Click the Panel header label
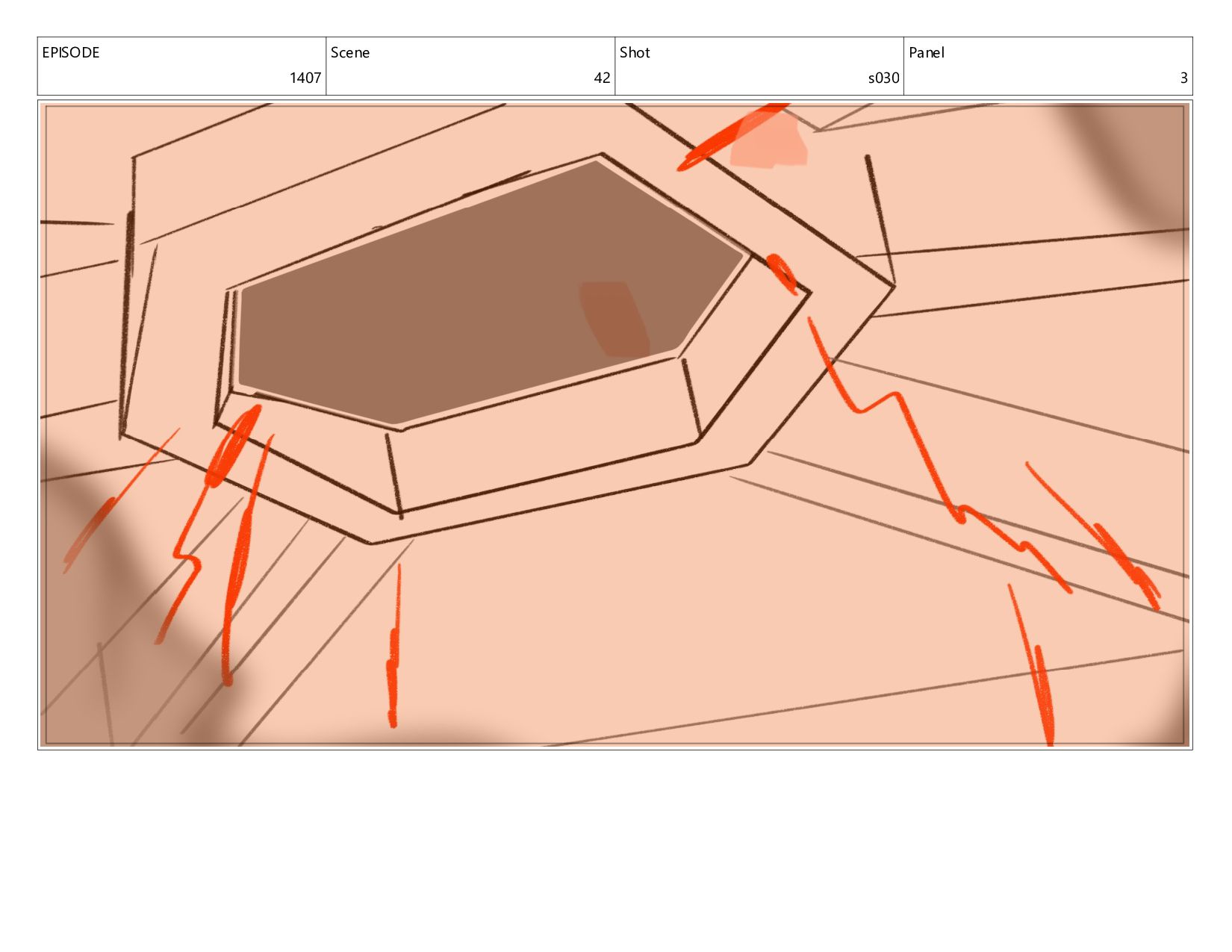 [927, 53]
